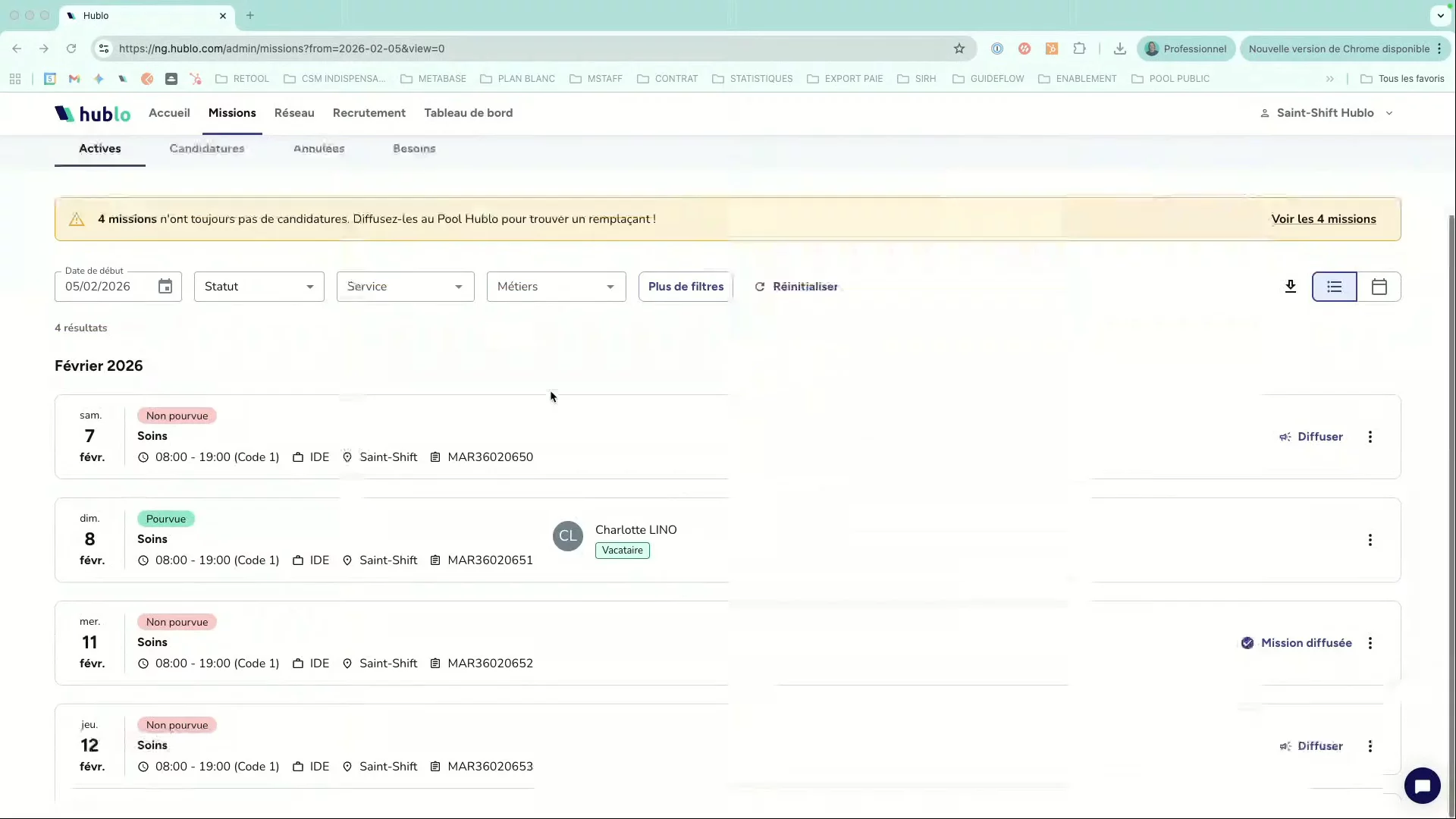Open options menu for Charlotte LINO mission
This screenshot has height=819, width=1456.
1370,540
